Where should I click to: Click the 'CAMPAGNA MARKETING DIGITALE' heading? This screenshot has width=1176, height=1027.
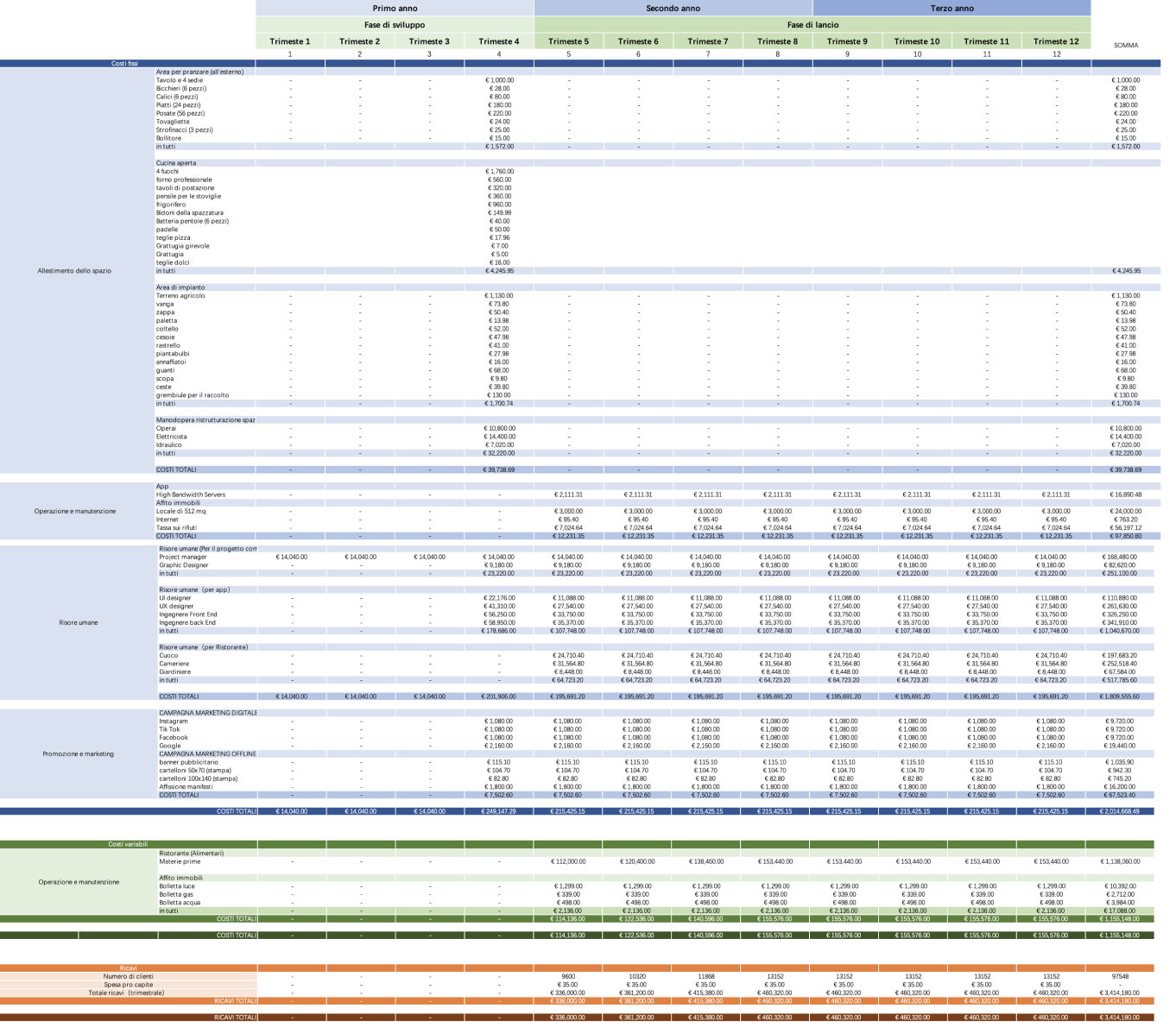208,713
